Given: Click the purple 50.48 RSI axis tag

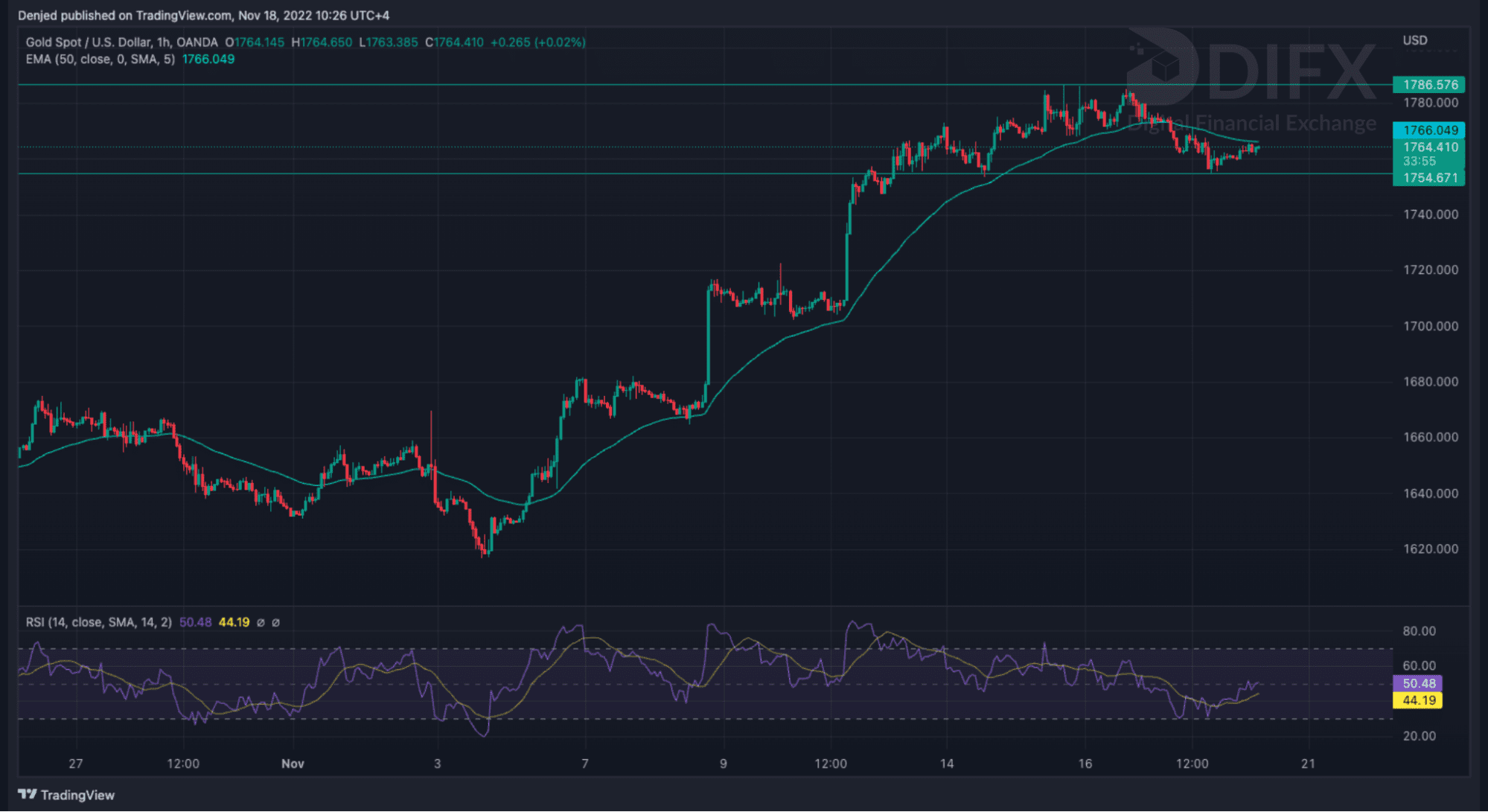Looking at the screenshot, I should click(1418, 683).
